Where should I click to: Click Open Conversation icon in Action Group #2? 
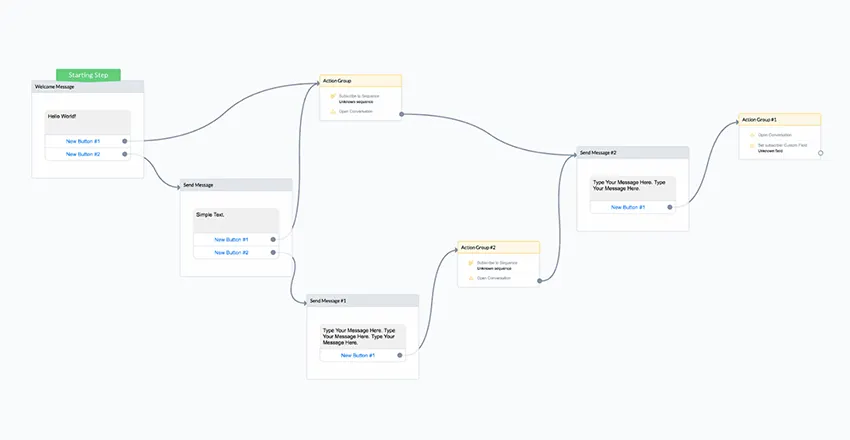tap(470, 278)
